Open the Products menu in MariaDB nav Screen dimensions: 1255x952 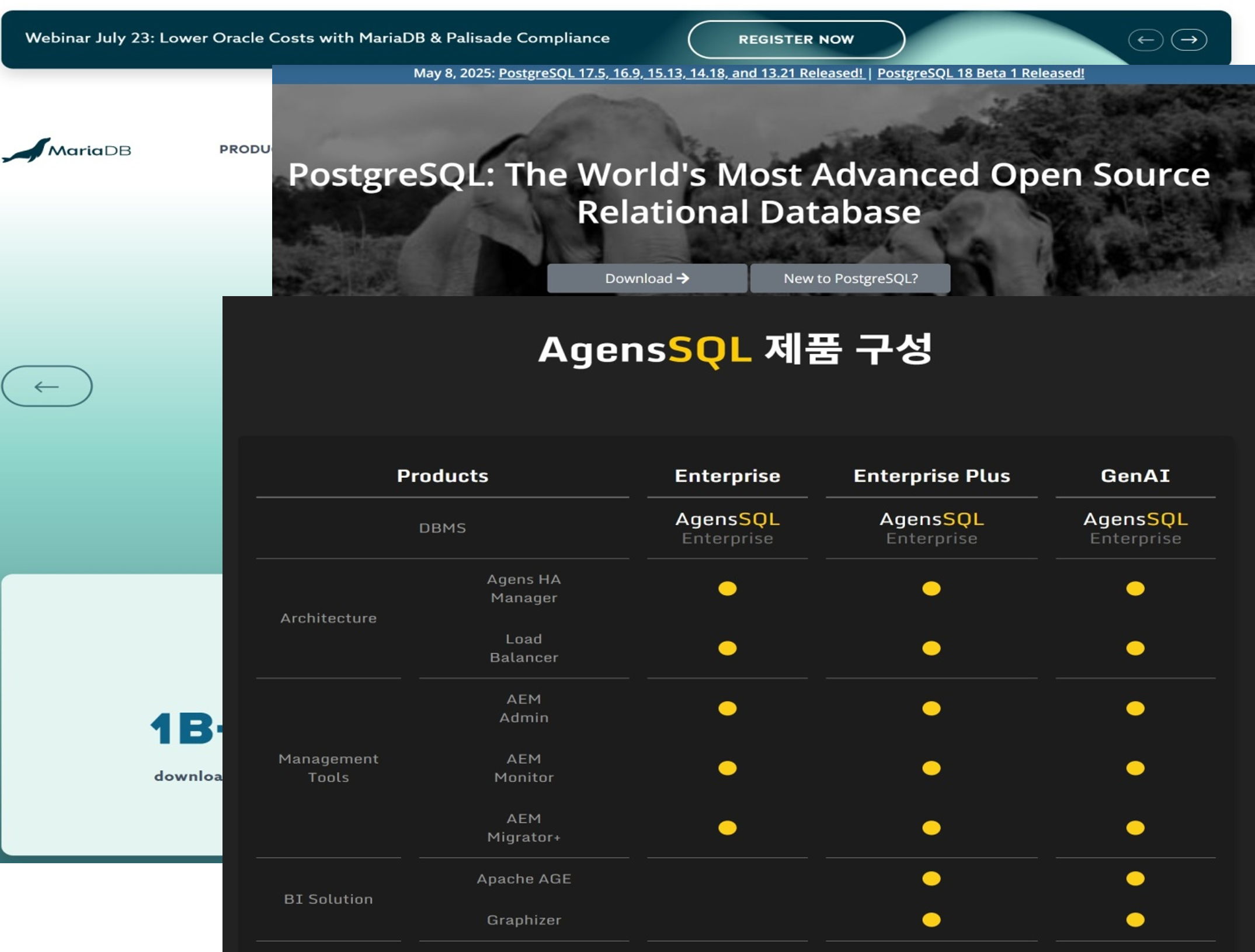[x=245, y=149]
